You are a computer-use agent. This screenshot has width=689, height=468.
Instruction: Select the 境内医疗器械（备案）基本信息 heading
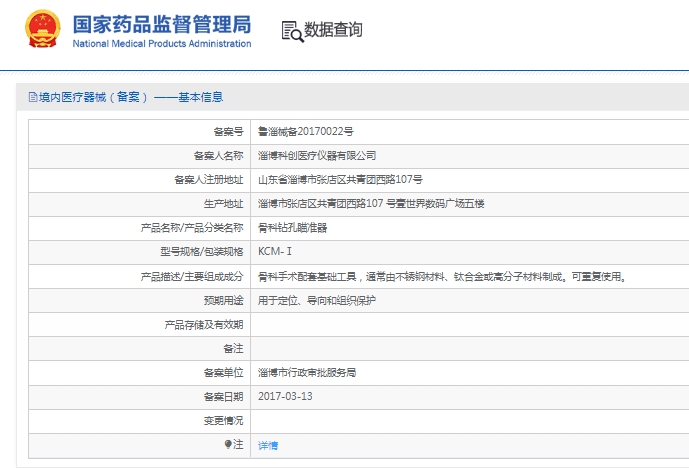pyautogui.click(x=131, y=97)
